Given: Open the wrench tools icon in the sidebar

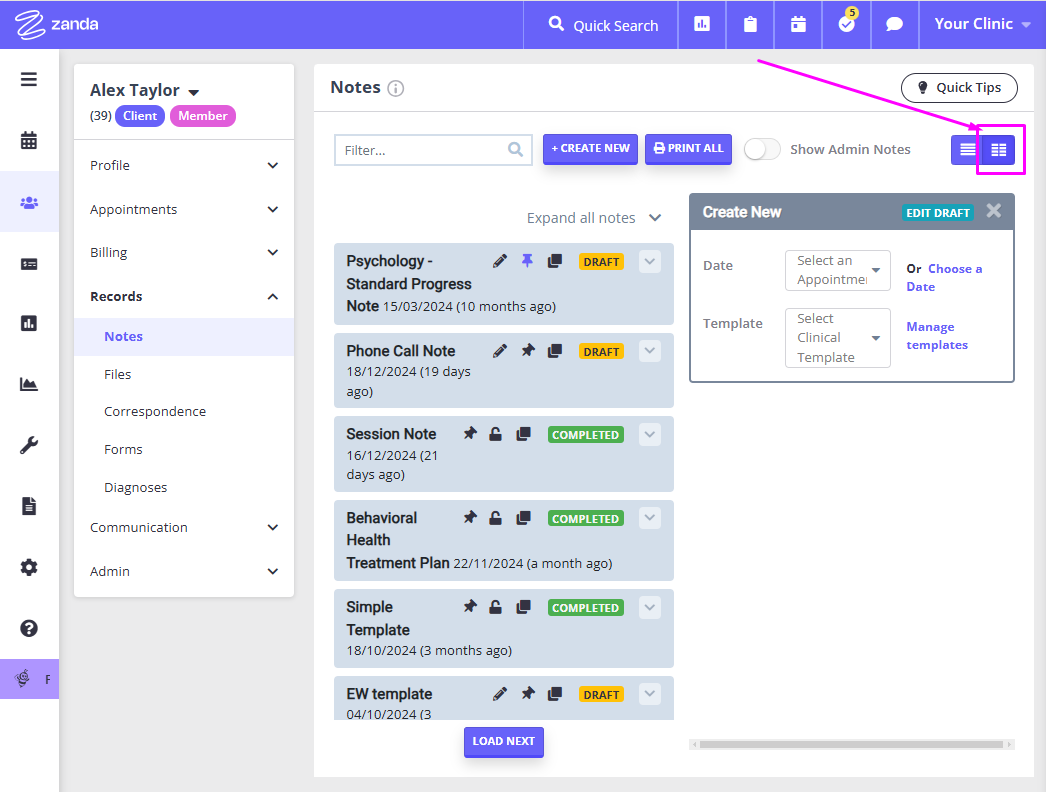Looking at the screenshot, I should coord(28,444).
